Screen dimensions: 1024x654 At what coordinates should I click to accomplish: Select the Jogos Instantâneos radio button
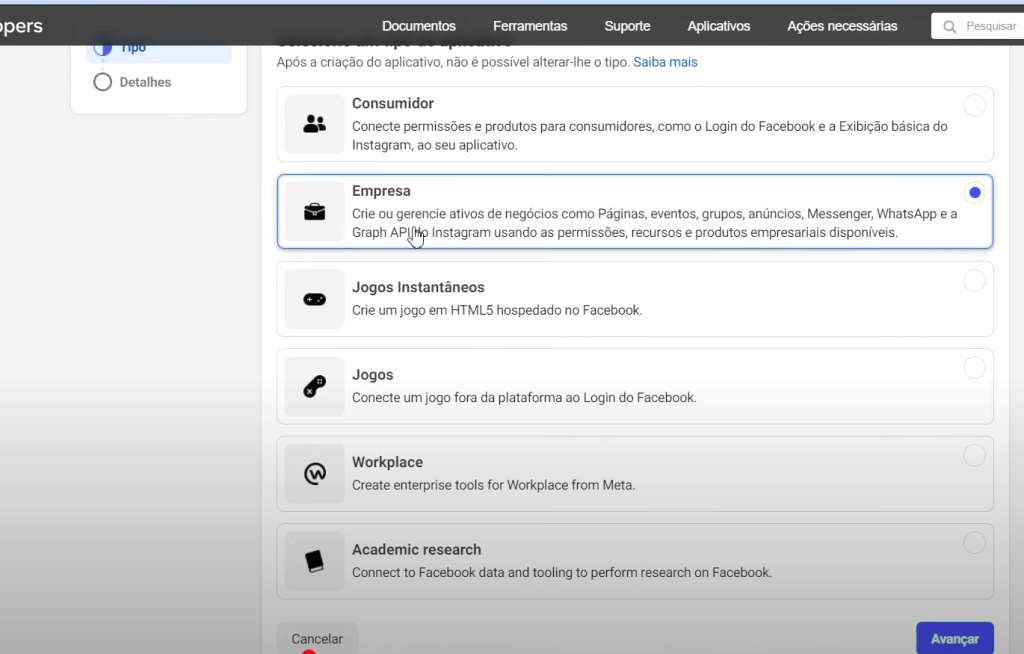coord(974,281)
